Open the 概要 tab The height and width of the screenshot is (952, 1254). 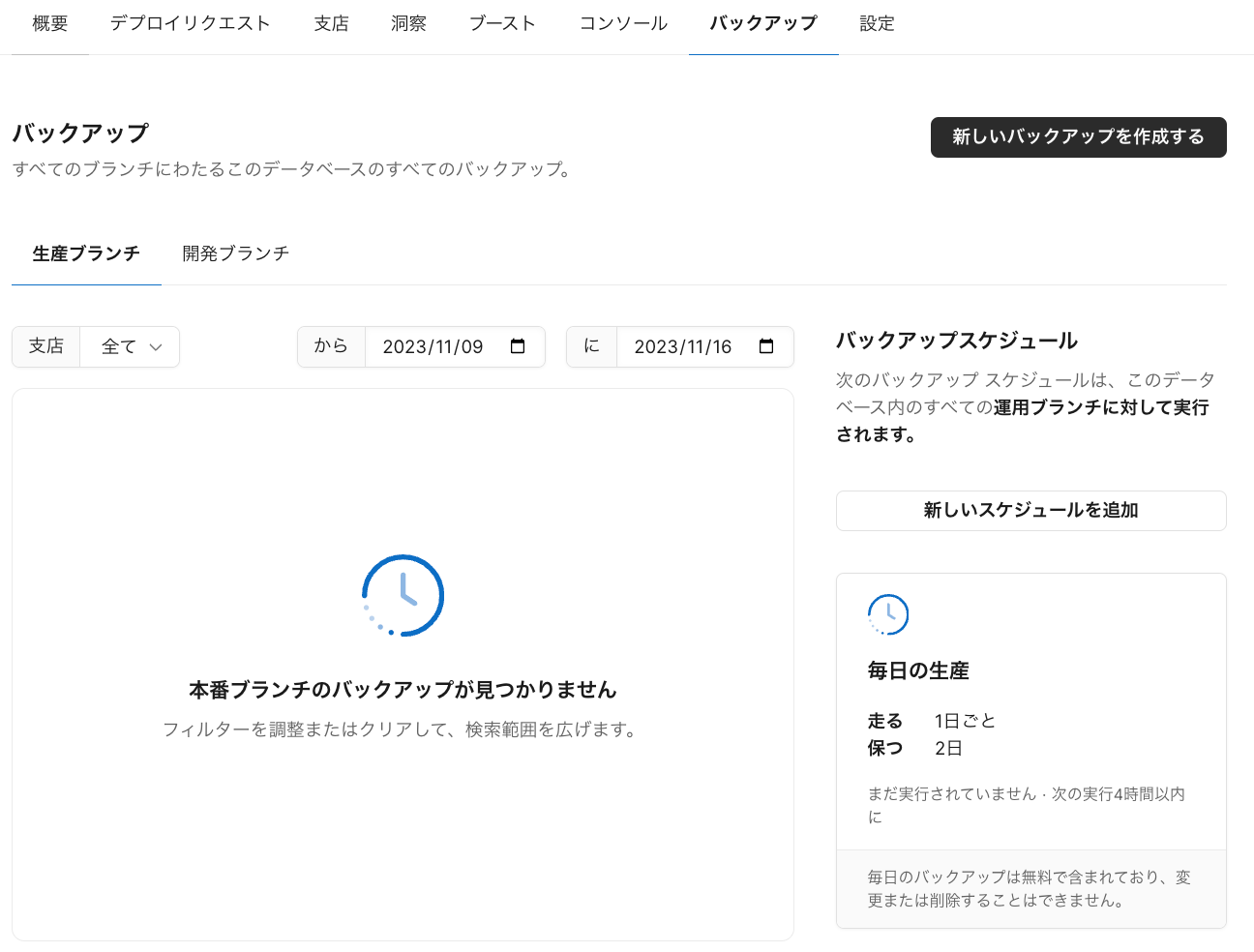point(50,23)
